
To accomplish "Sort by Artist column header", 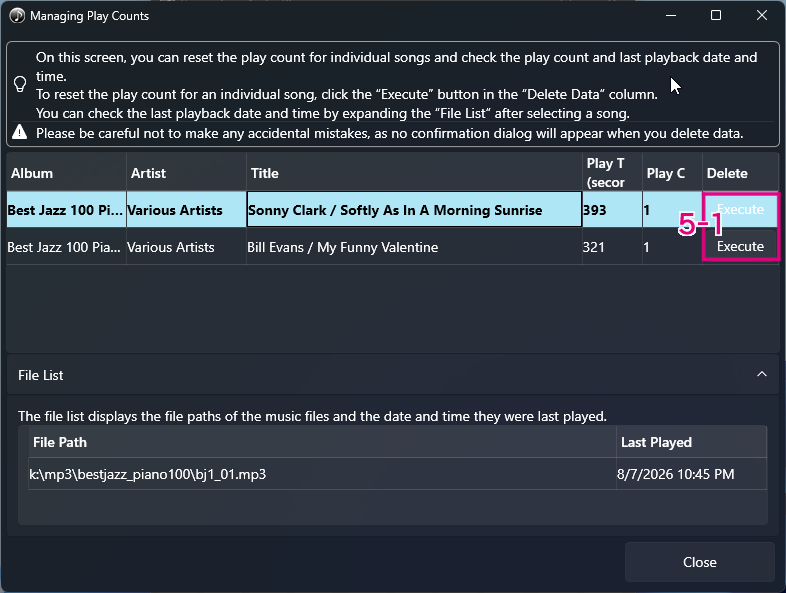I will coord(186,173).
